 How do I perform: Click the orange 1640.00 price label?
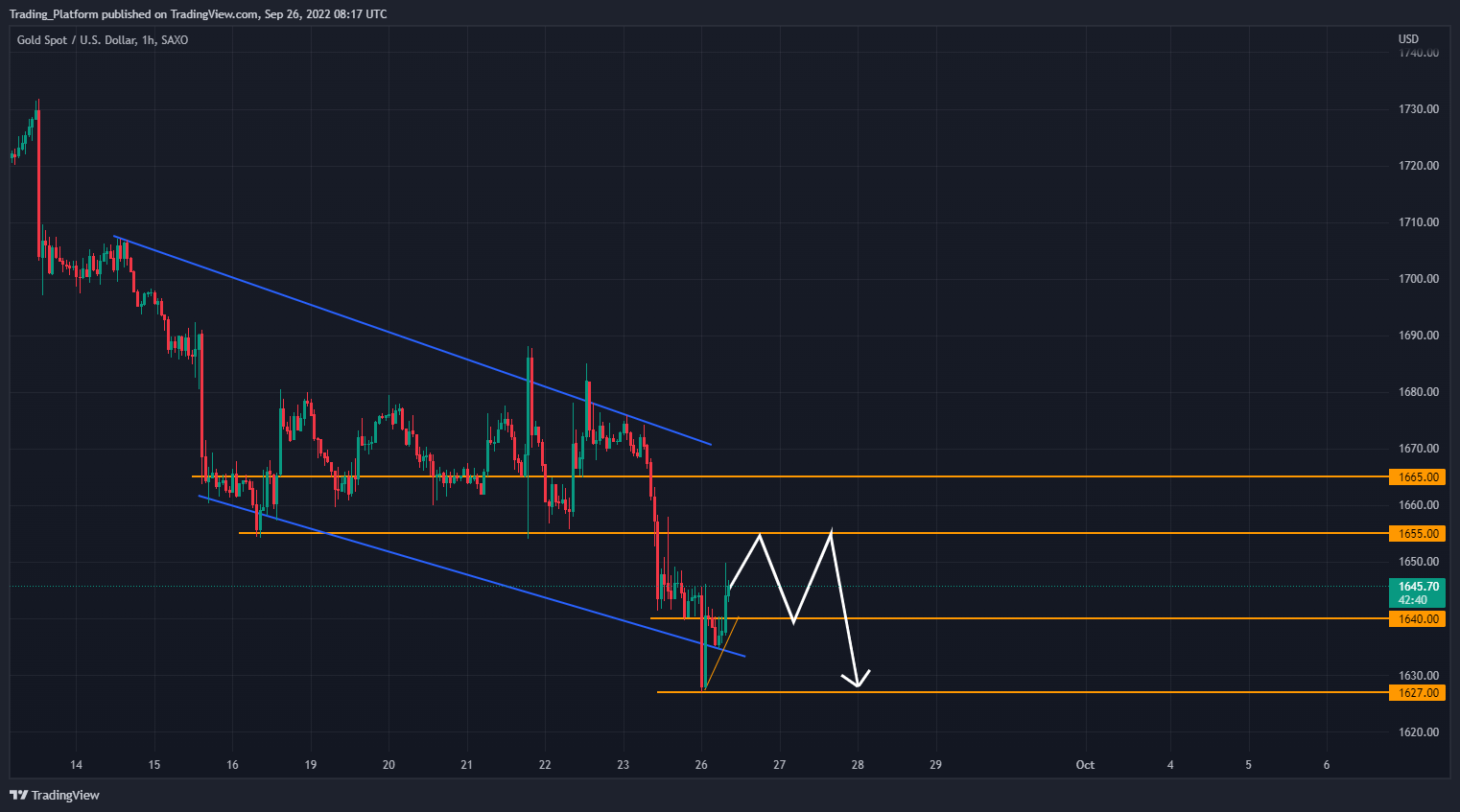click(x=1417, y=618)
